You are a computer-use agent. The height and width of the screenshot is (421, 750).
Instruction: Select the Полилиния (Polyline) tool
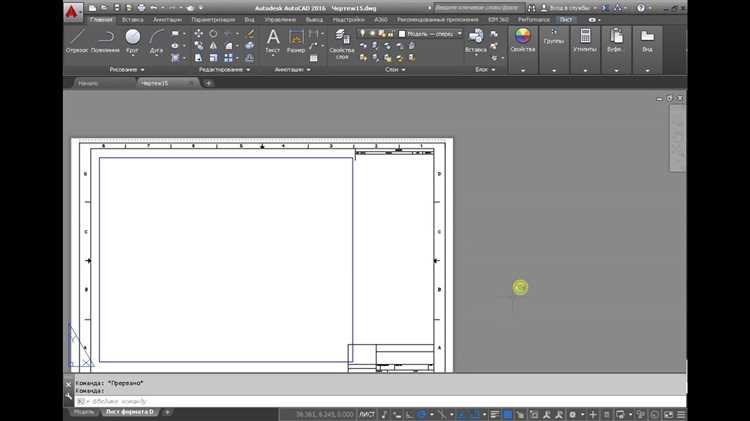[x=105, y=40]
